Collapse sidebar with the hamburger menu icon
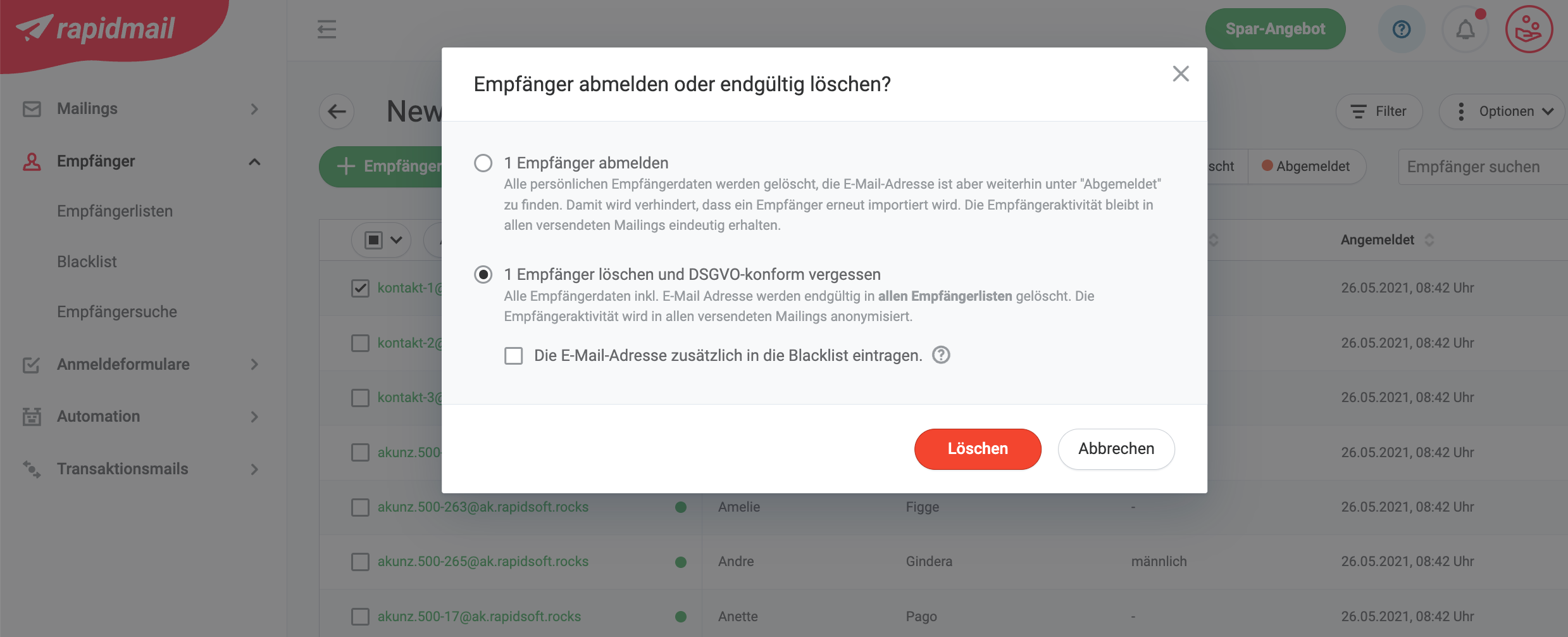The image size is (1568, 637). 327,29
